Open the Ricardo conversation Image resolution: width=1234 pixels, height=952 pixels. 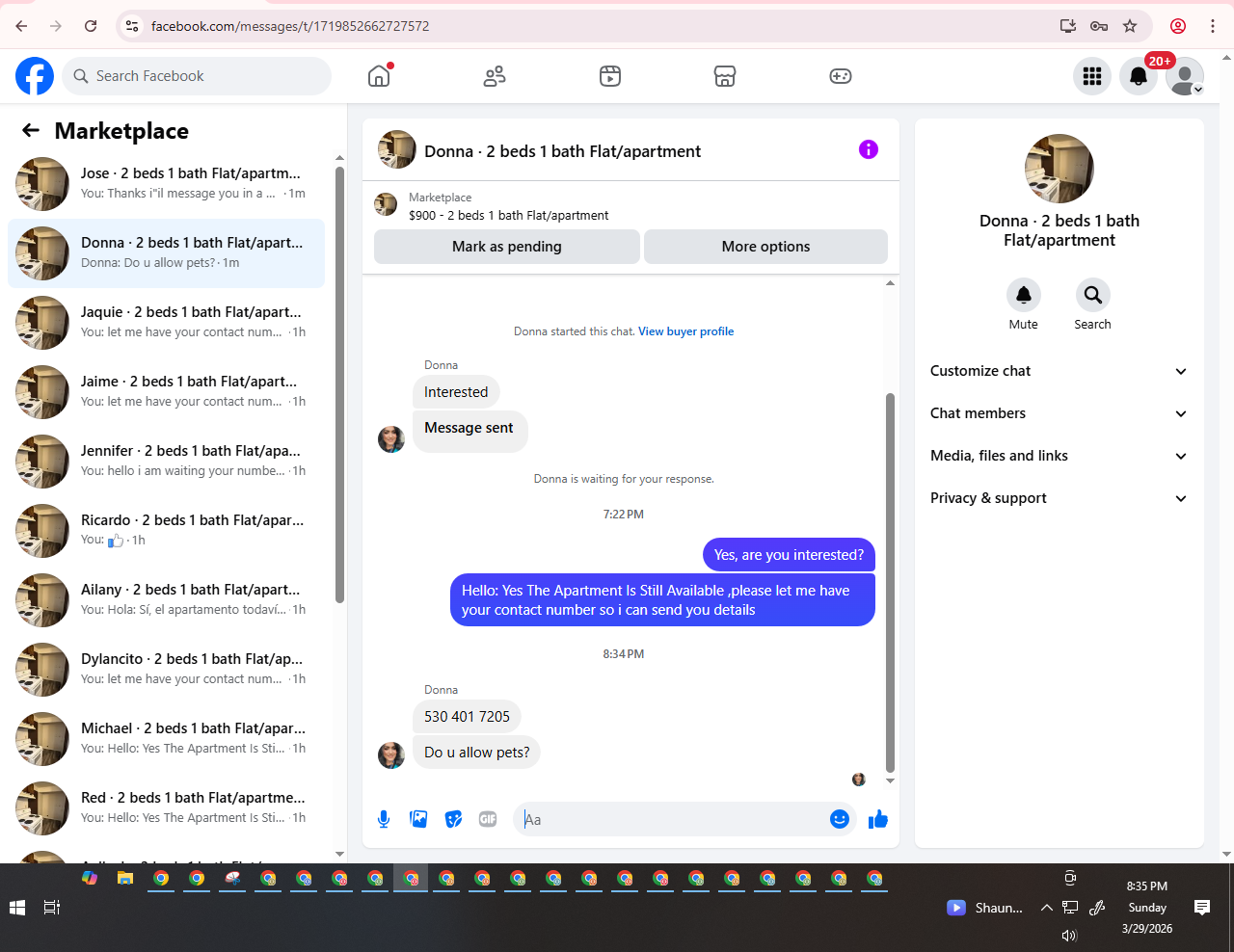point(166,530)
